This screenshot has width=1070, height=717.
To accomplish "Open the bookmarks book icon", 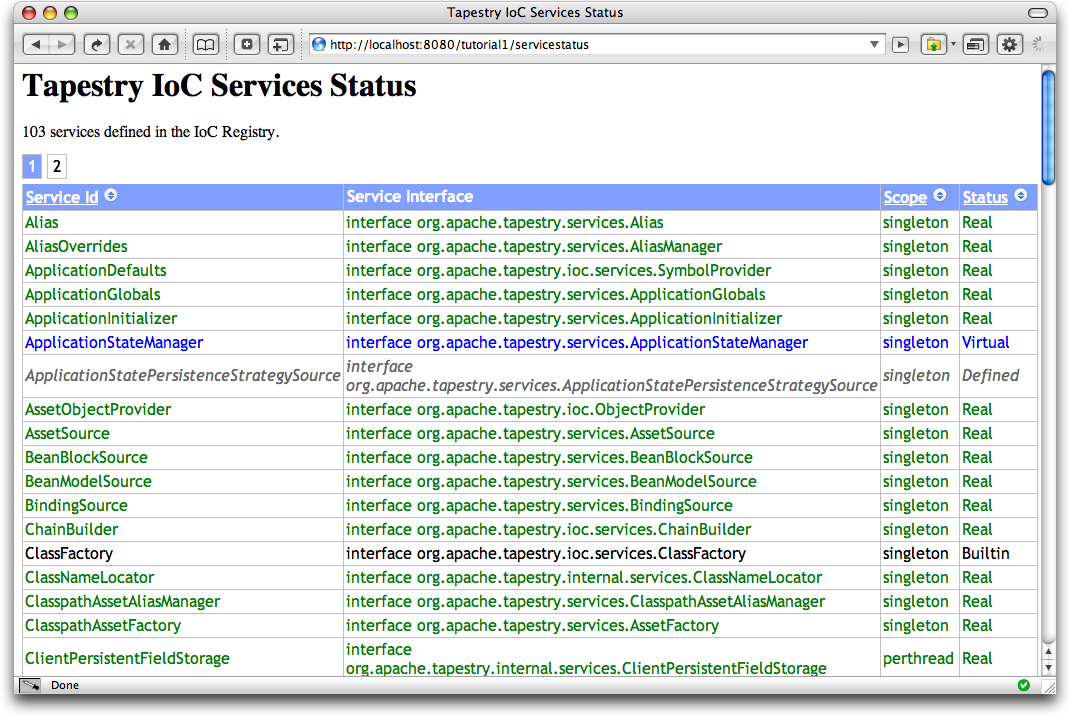I will [205, 45].
